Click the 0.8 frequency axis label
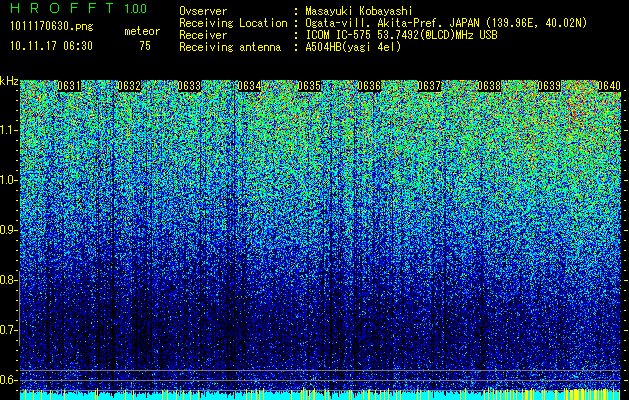This screenshot has height=400, width=629. 9,280
